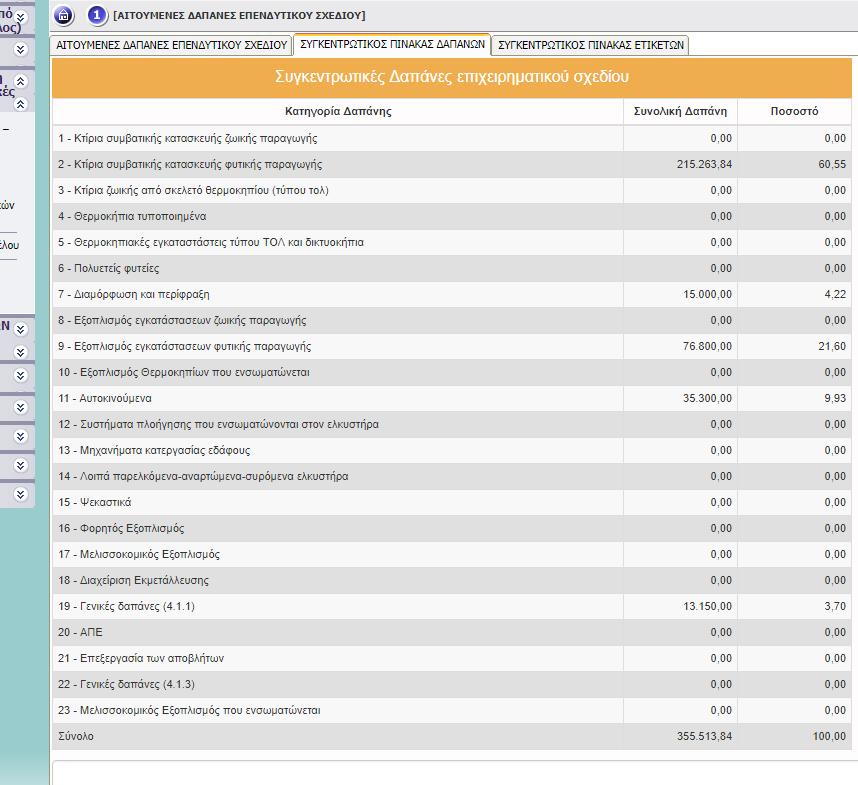
Task: Select the ΣΥΓΚΕΝΤΡΩΤΙΚΟΣ ΠΙΝΑΚΑΣ ΔΑΠΑΝΩΝ tab
Action: click(392, 44)
